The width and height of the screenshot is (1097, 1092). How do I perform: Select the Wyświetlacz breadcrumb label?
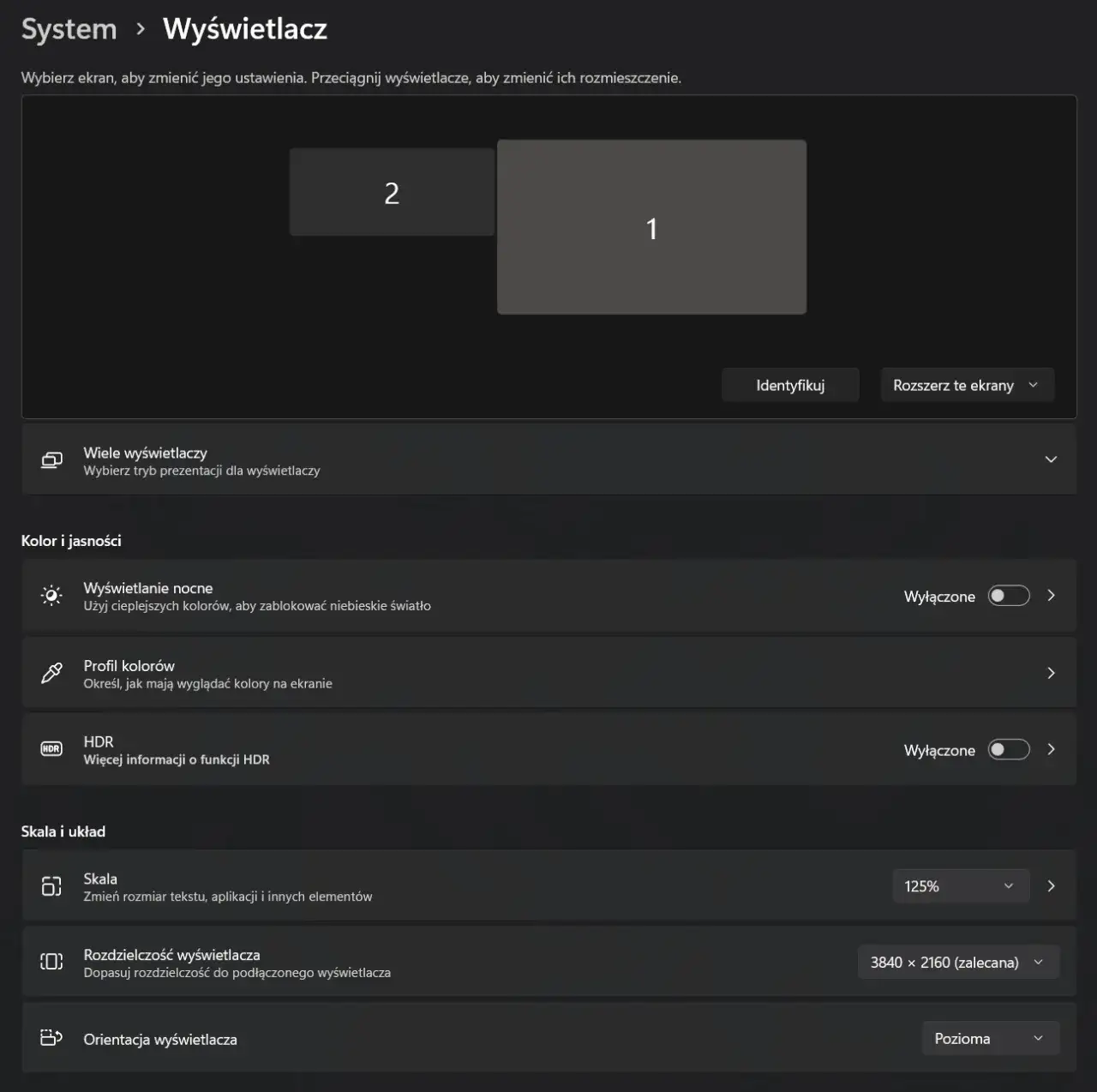(247, 28)
